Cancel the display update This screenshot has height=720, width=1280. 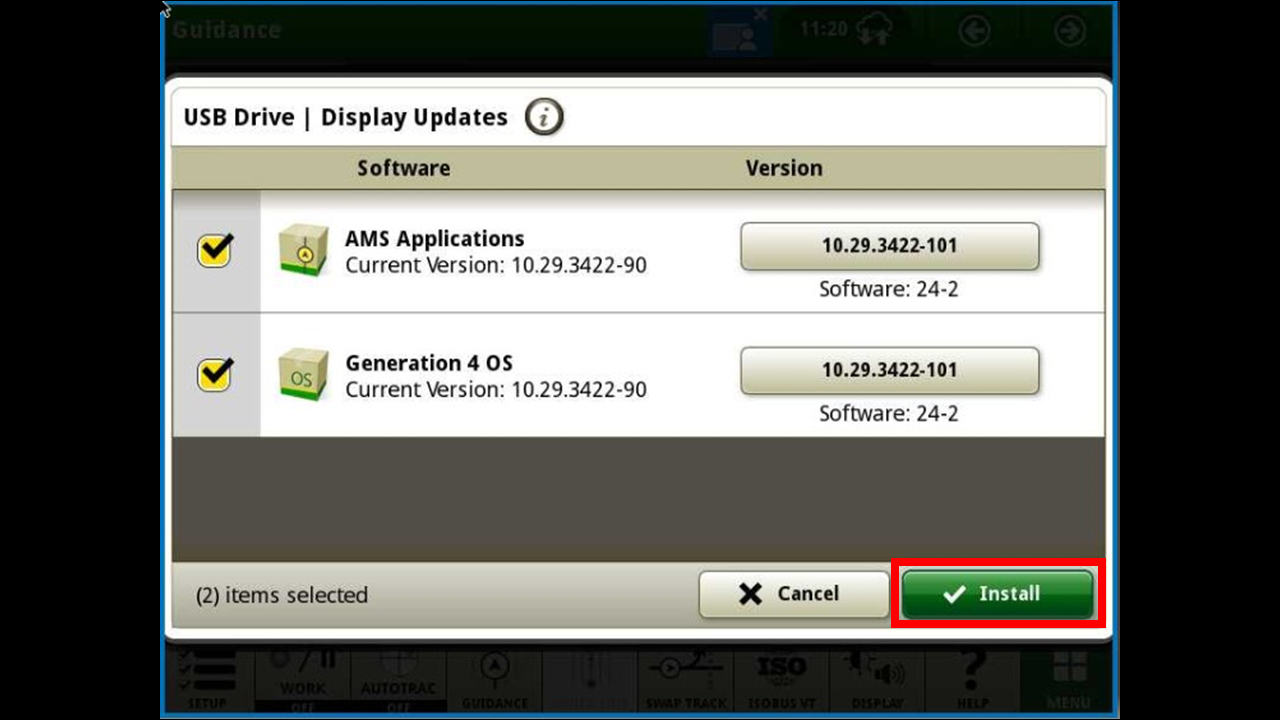pos(793,594)
